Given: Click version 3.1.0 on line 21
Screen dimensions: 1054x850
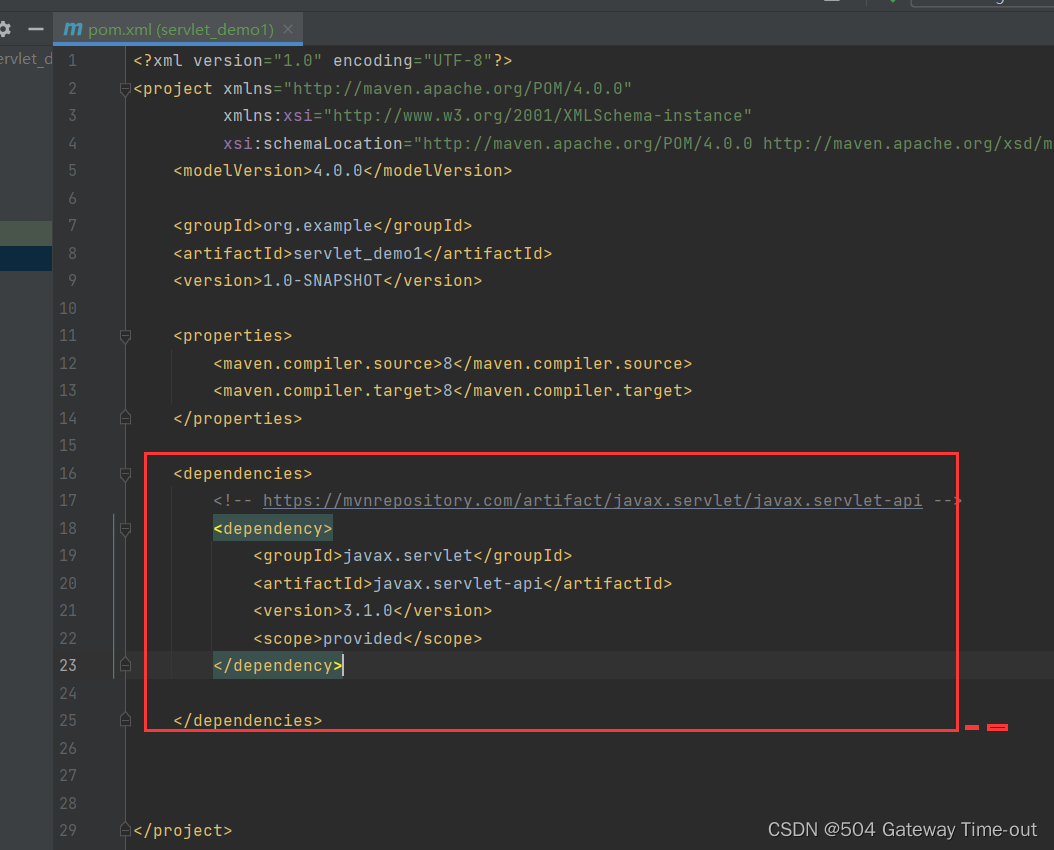Looking at the screenshot, I should coord(372,611).
